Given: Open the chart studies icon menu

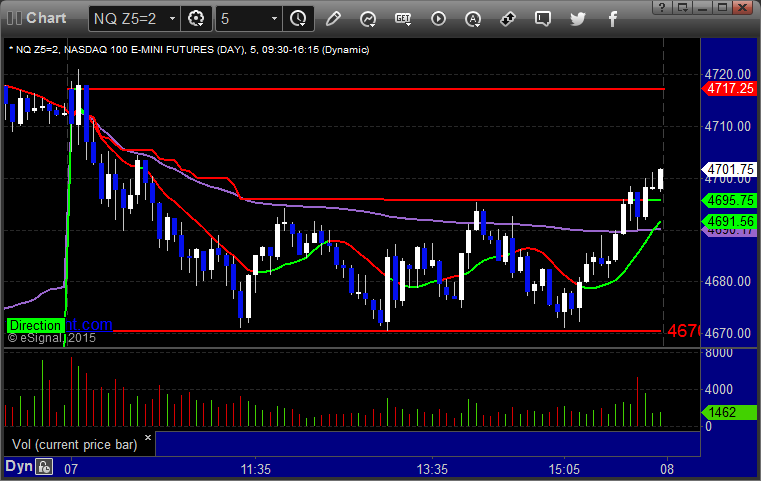Looking at the screenshot, I should pyautogui.click(x=368, y=19).
